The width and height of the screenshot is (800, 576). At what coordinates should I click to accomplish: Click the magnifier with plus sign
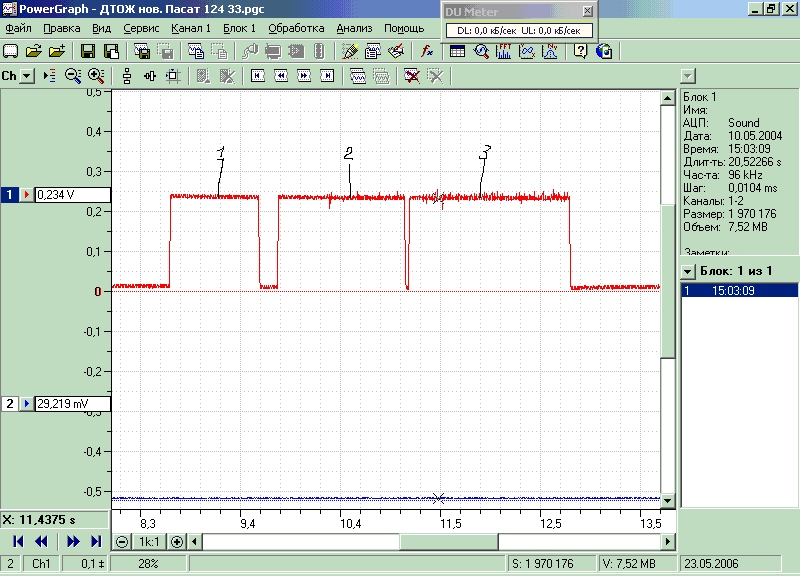(96, 76)
